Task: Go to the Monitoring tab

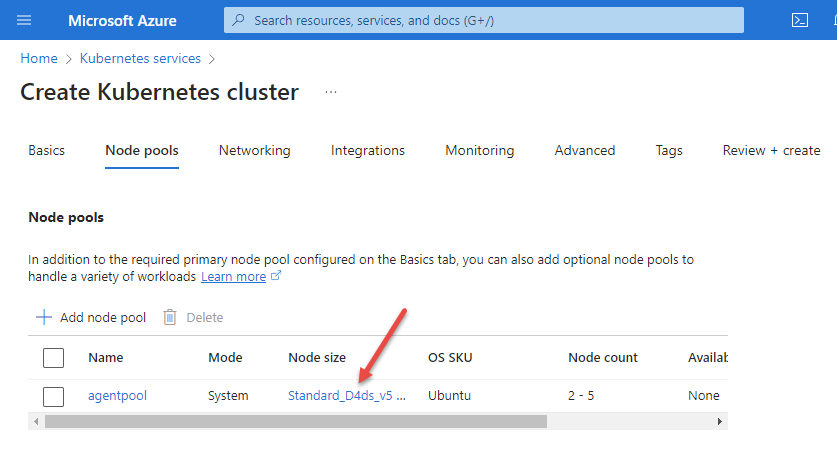Action: 479,150
